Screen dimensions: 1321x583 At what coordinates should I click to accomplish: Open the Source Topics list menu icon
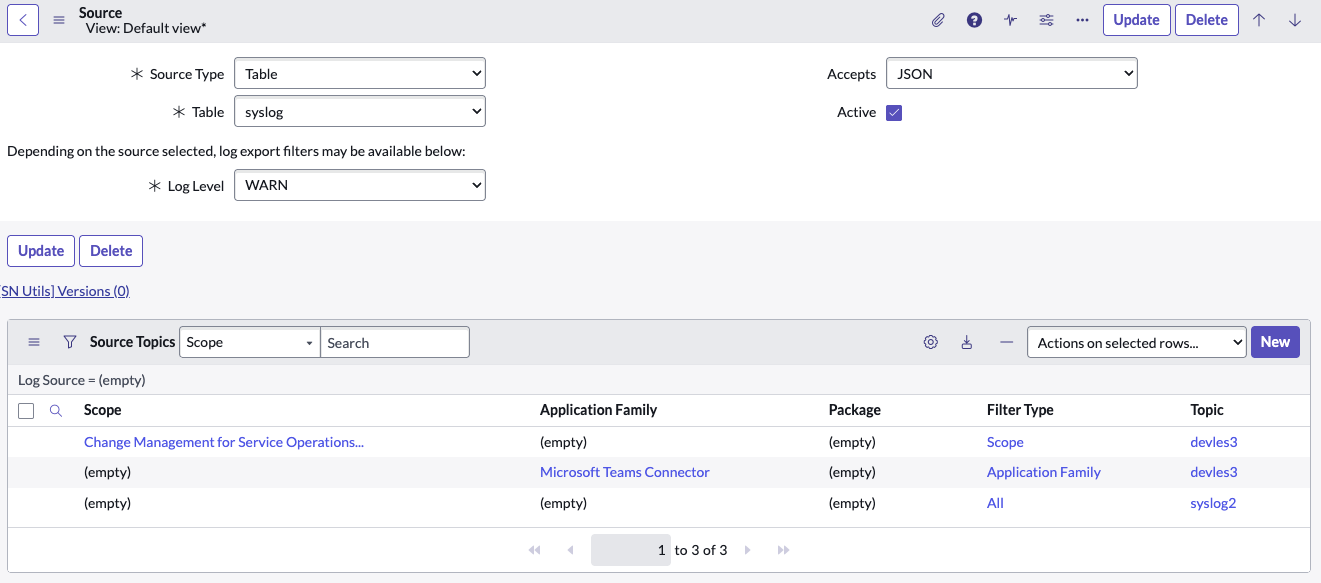tap(34, 342)
